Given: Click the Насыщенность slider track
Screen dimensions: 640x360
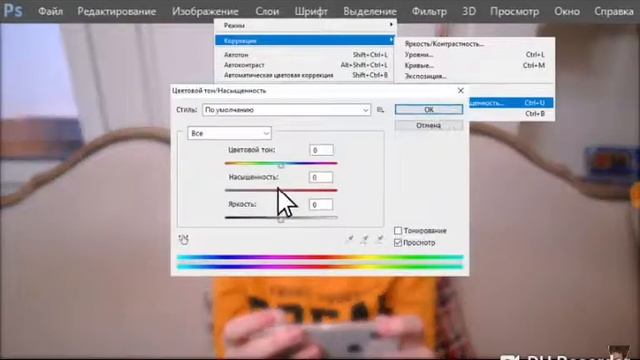Looking at the screenshot, I should click(x=281, y=190).
